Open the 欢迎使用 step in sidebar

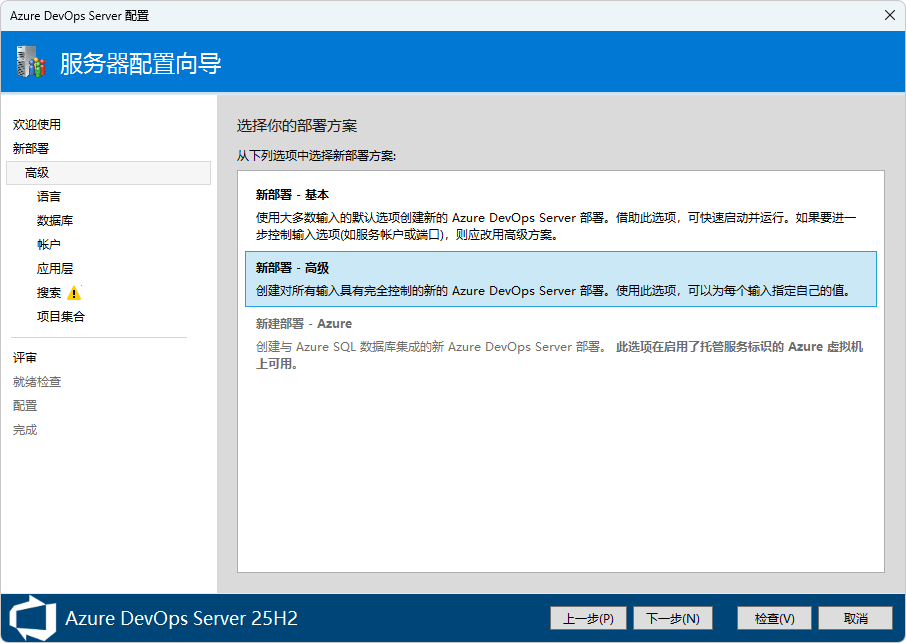(37, 125)
